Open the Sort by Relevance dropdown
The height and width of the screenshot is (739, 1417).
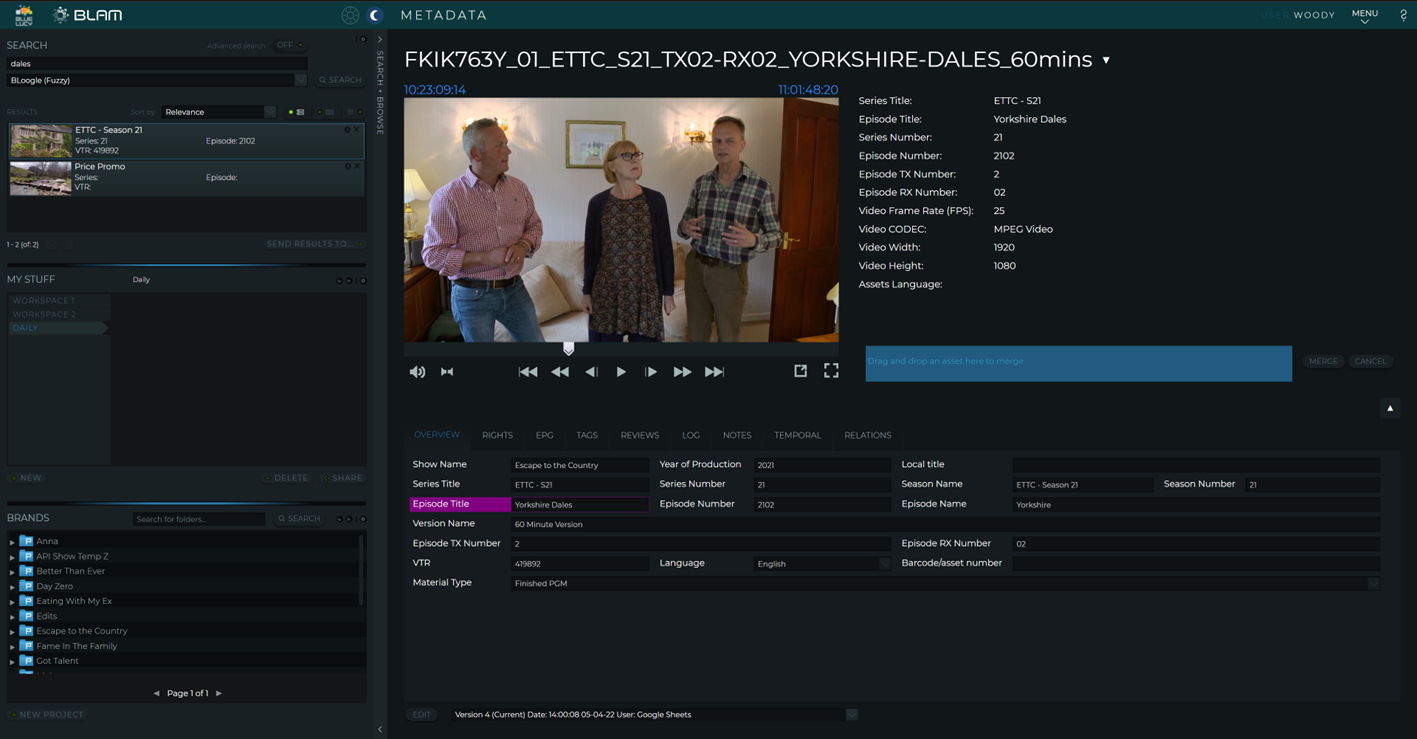click(269, 112)
